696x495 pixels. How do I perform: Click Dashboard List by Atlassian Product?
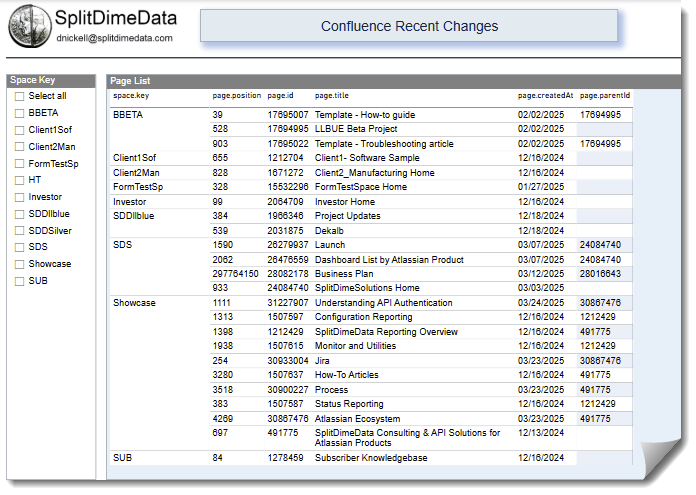[389, 260]
